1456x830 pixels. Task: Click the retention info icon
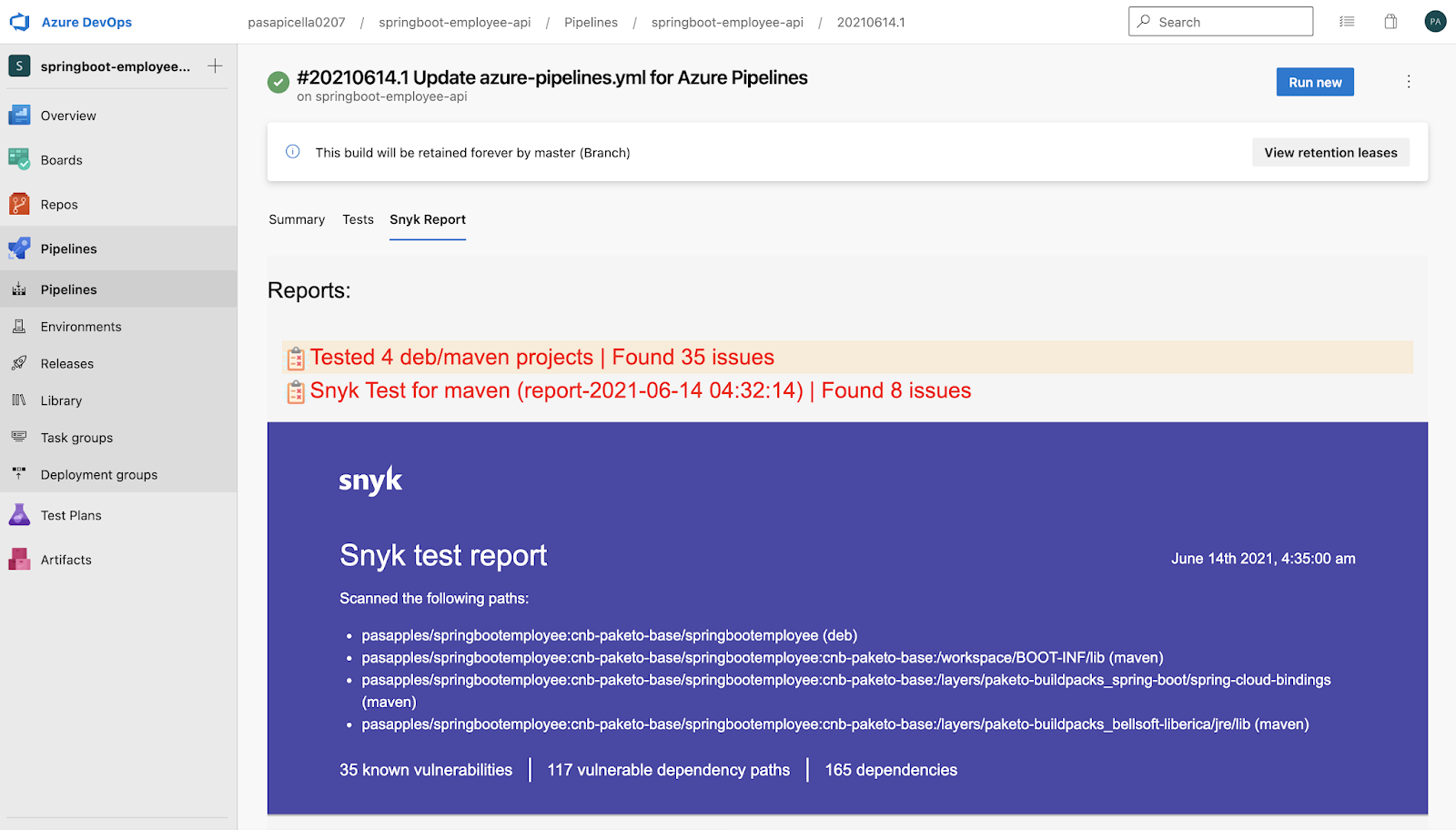click(293, 152)
